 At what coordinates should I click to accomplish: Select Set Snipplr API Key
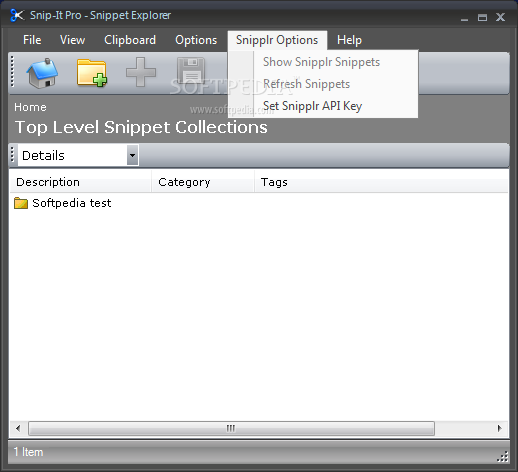[312, 106]
